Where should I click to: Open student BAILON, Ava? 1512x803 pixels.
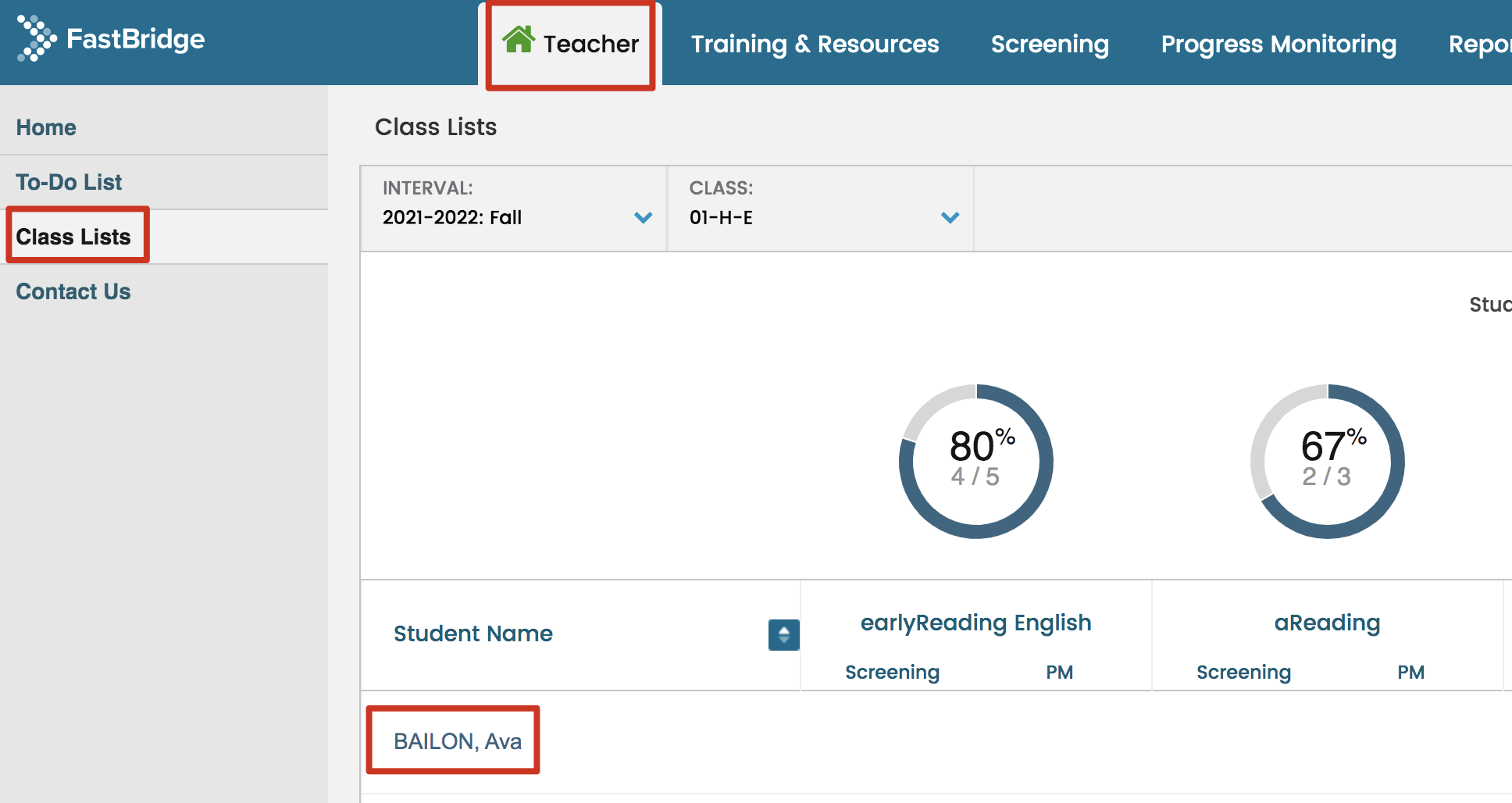point(458,741)
